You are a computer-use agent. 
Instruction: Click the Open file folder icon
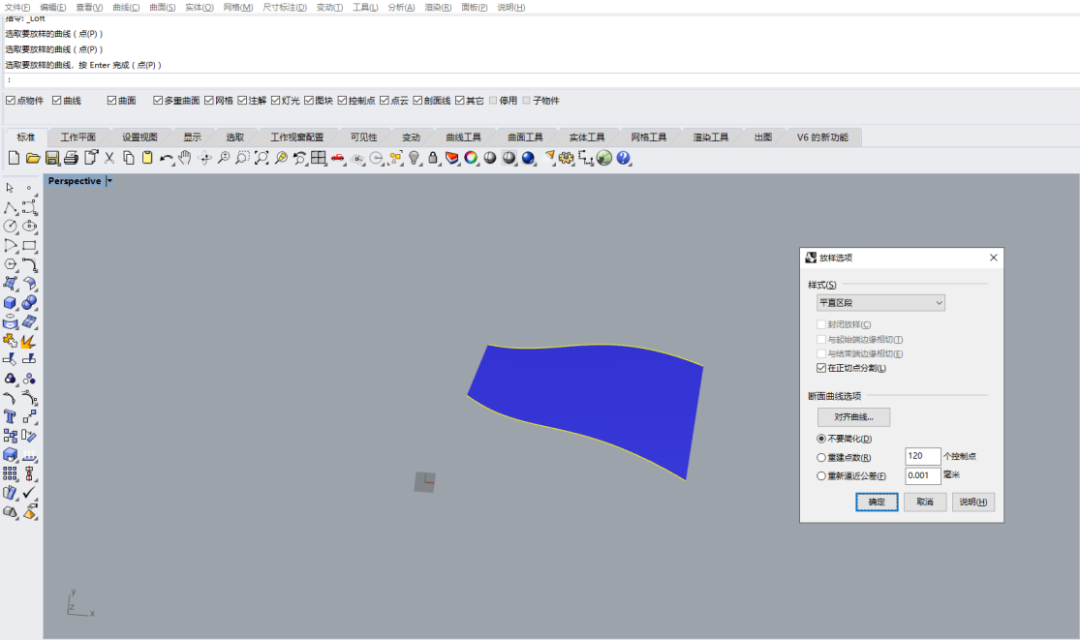tap(33, 158)
